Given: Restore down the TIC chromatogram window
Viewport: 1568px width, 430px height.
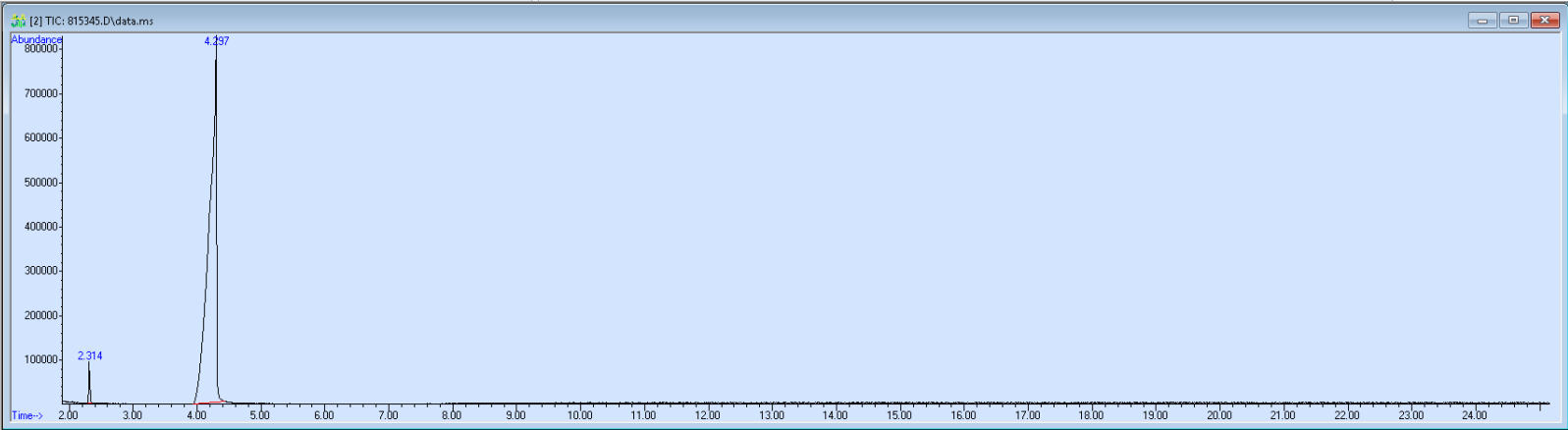Looking at the screenshot, I should tap(1513, 20).
